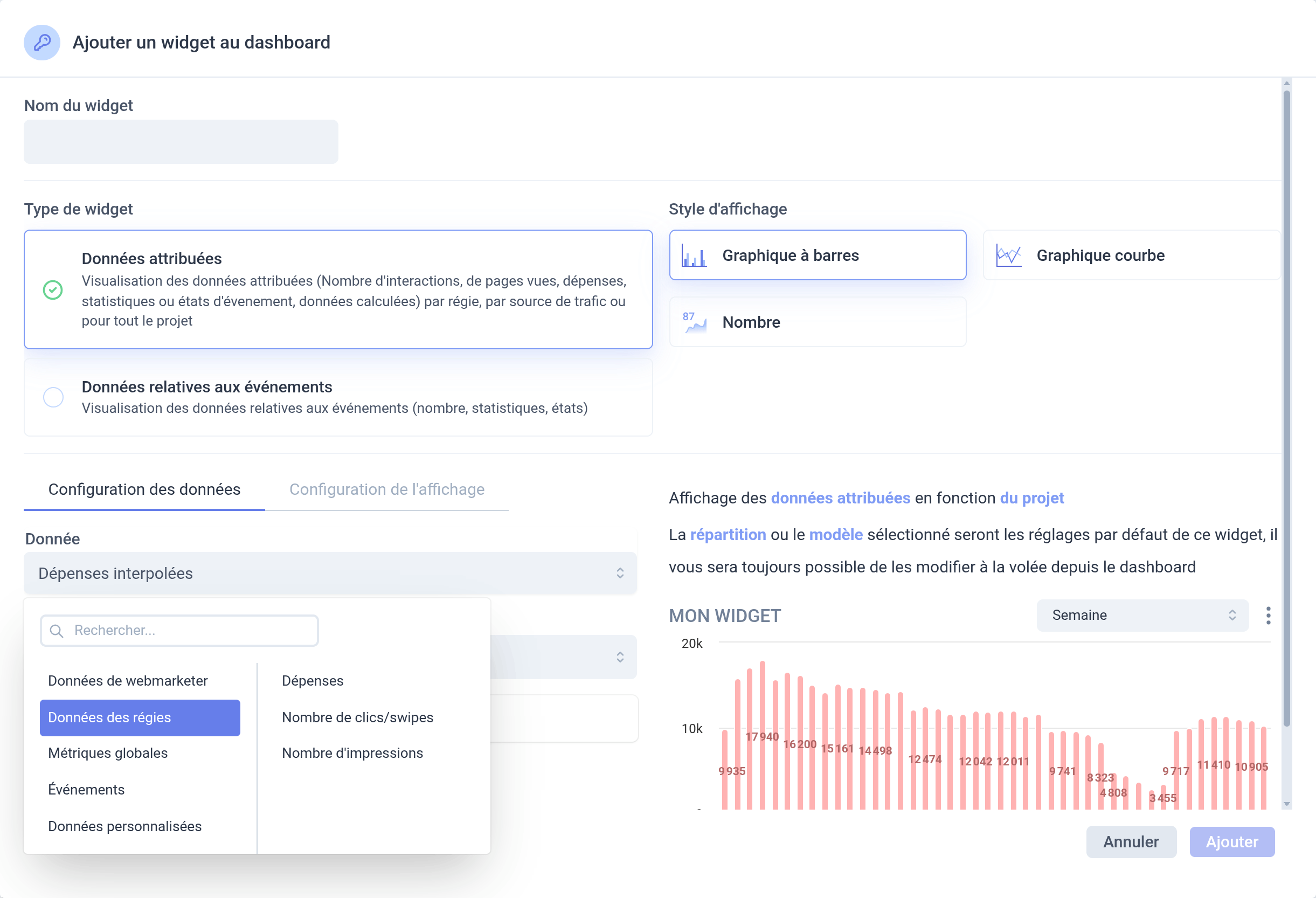1316x898 pixels.
Task: Click the key icon in the header
Action: pos(42,43)
